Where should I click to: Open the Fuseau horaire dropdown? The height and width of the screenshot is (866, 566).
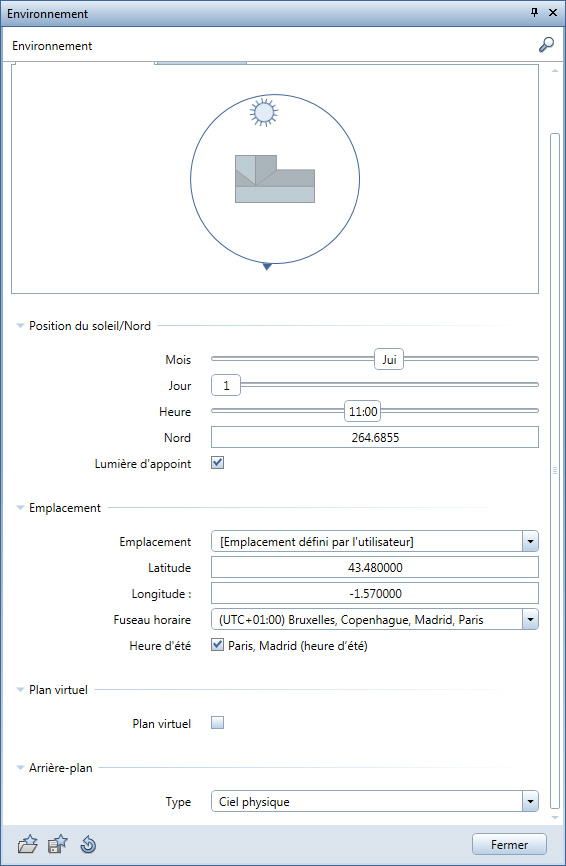[x=530, y=620]
